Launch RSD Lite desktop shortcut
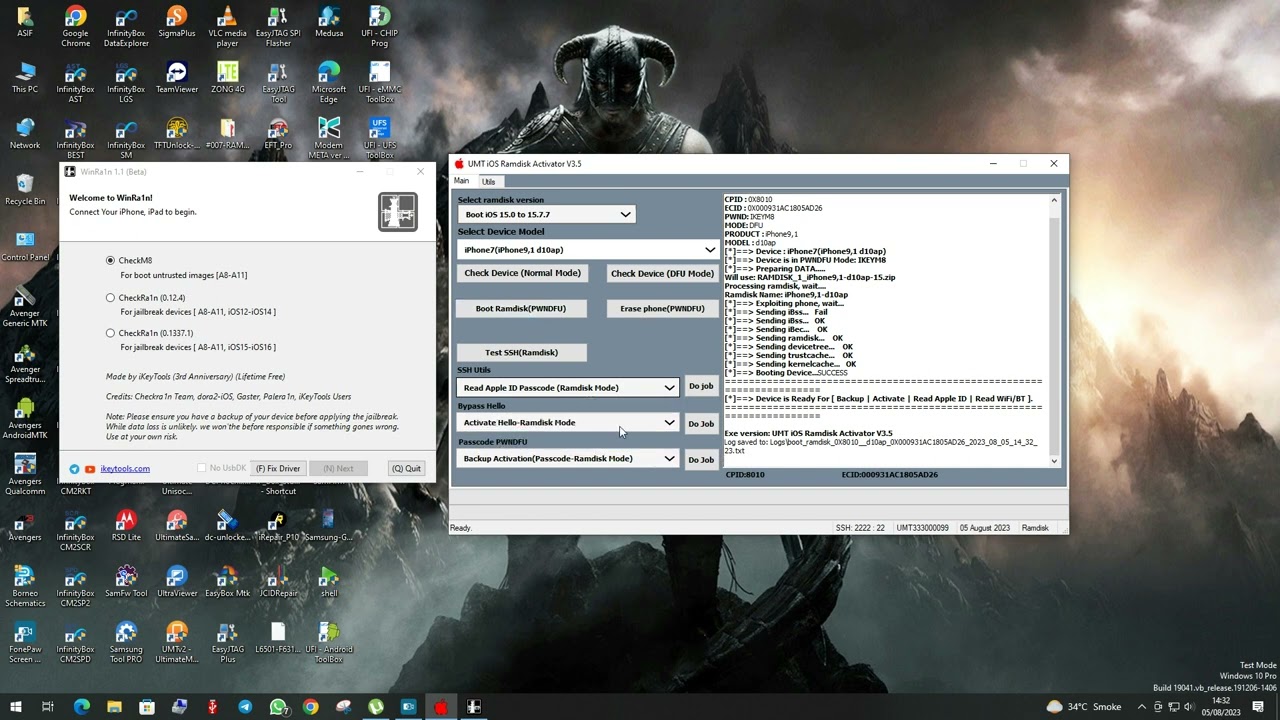The image size is (1280, 720). [126, 526]
